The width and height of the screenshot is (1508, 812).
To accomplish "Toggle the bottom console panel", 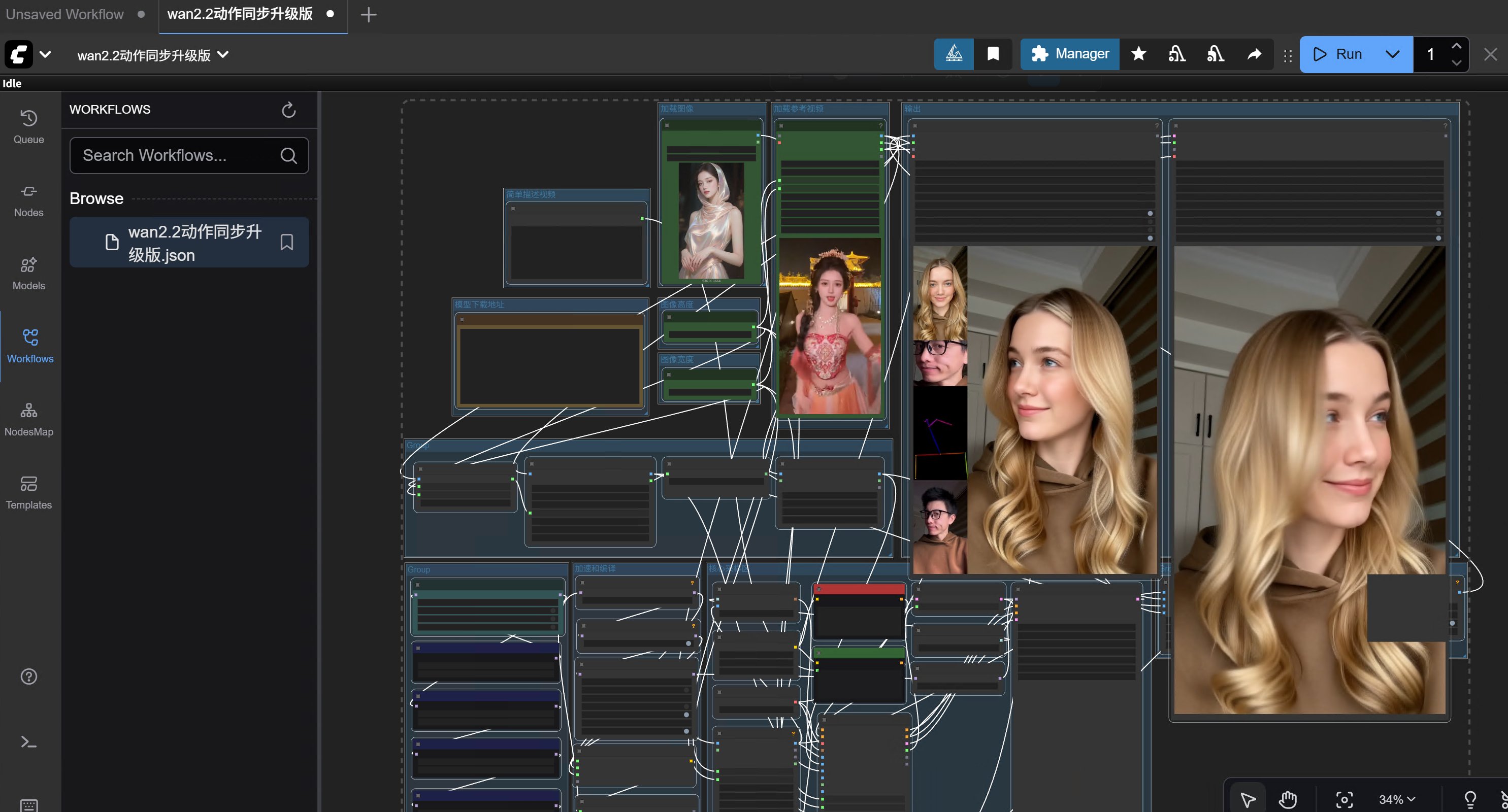I will 28,742.
